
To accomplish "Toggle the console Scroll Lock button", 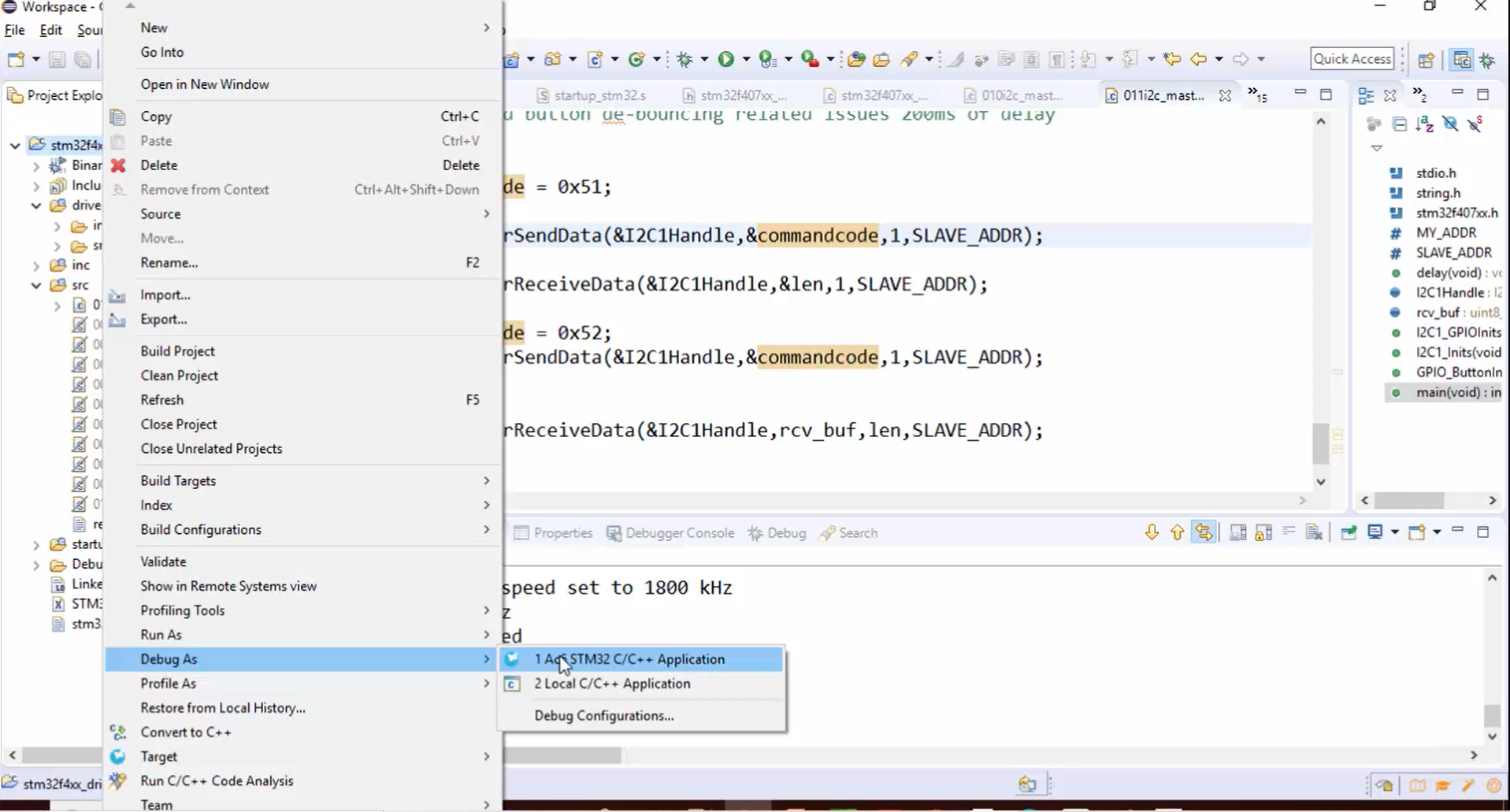I will coord(1263,533).
